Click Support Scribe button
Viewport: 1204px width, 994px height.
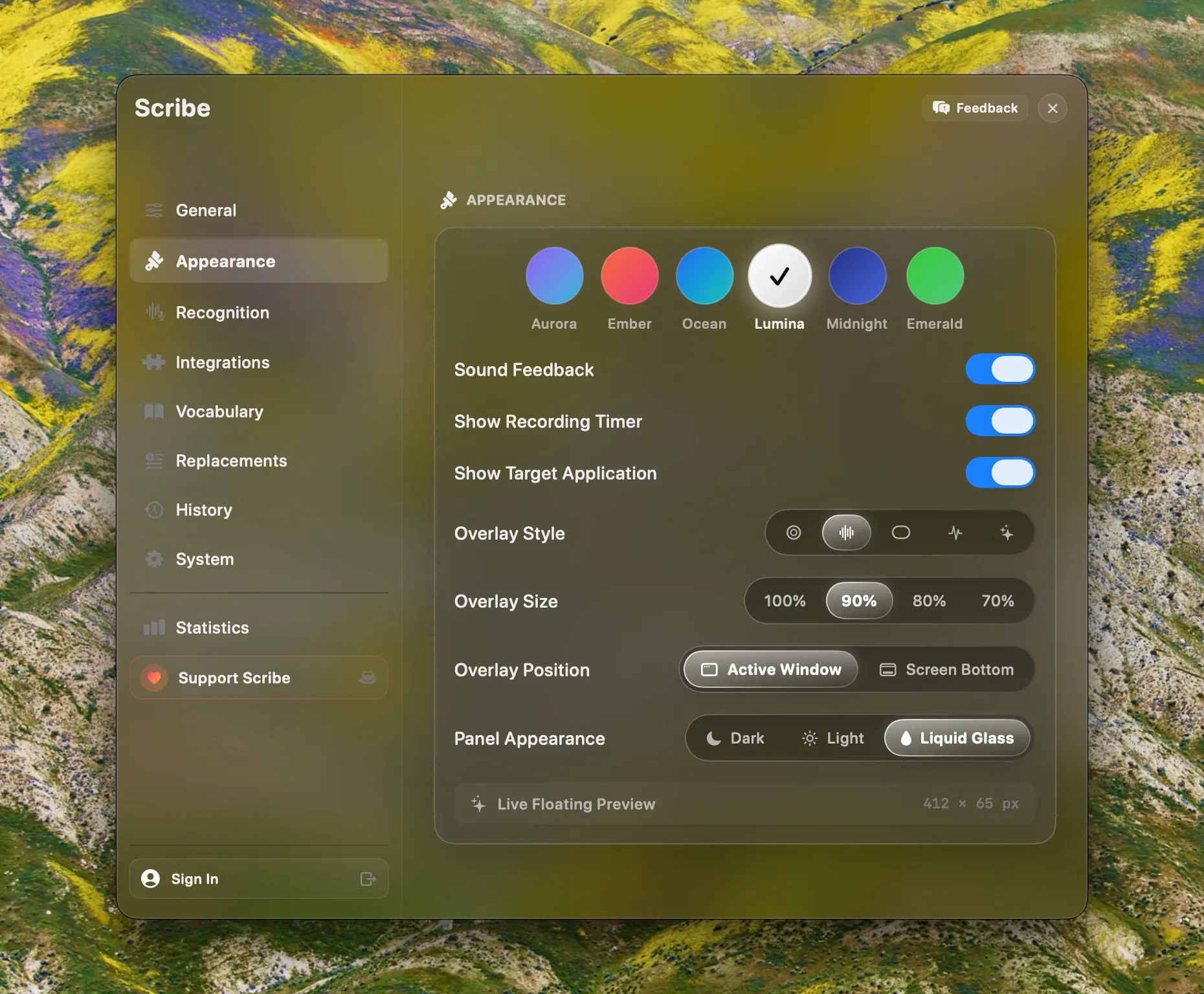259,678
